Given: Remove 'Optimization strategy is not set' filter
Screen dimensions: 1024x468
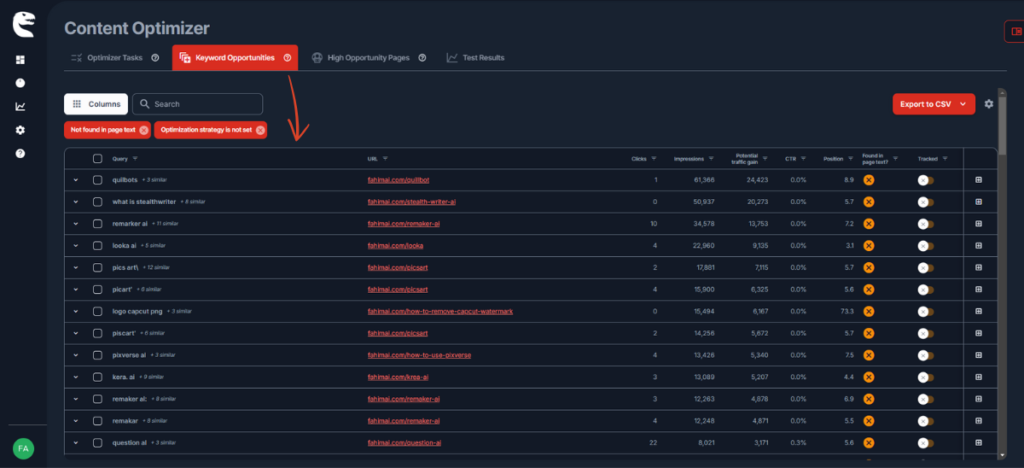Looking at the screenshot, I should (x=261, y=130).
